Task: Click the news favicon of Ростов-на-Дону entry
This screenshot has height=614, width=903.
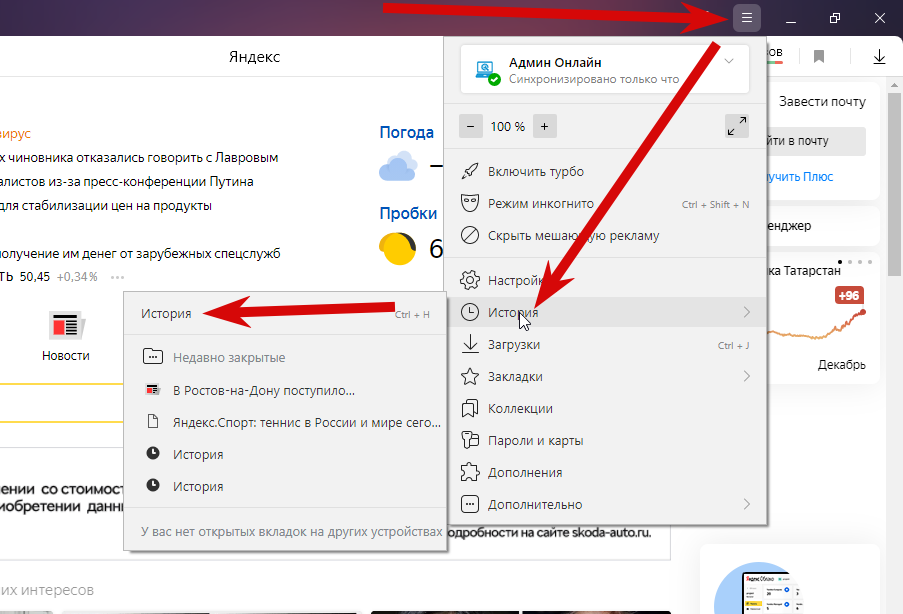Action: coord(152,390)
